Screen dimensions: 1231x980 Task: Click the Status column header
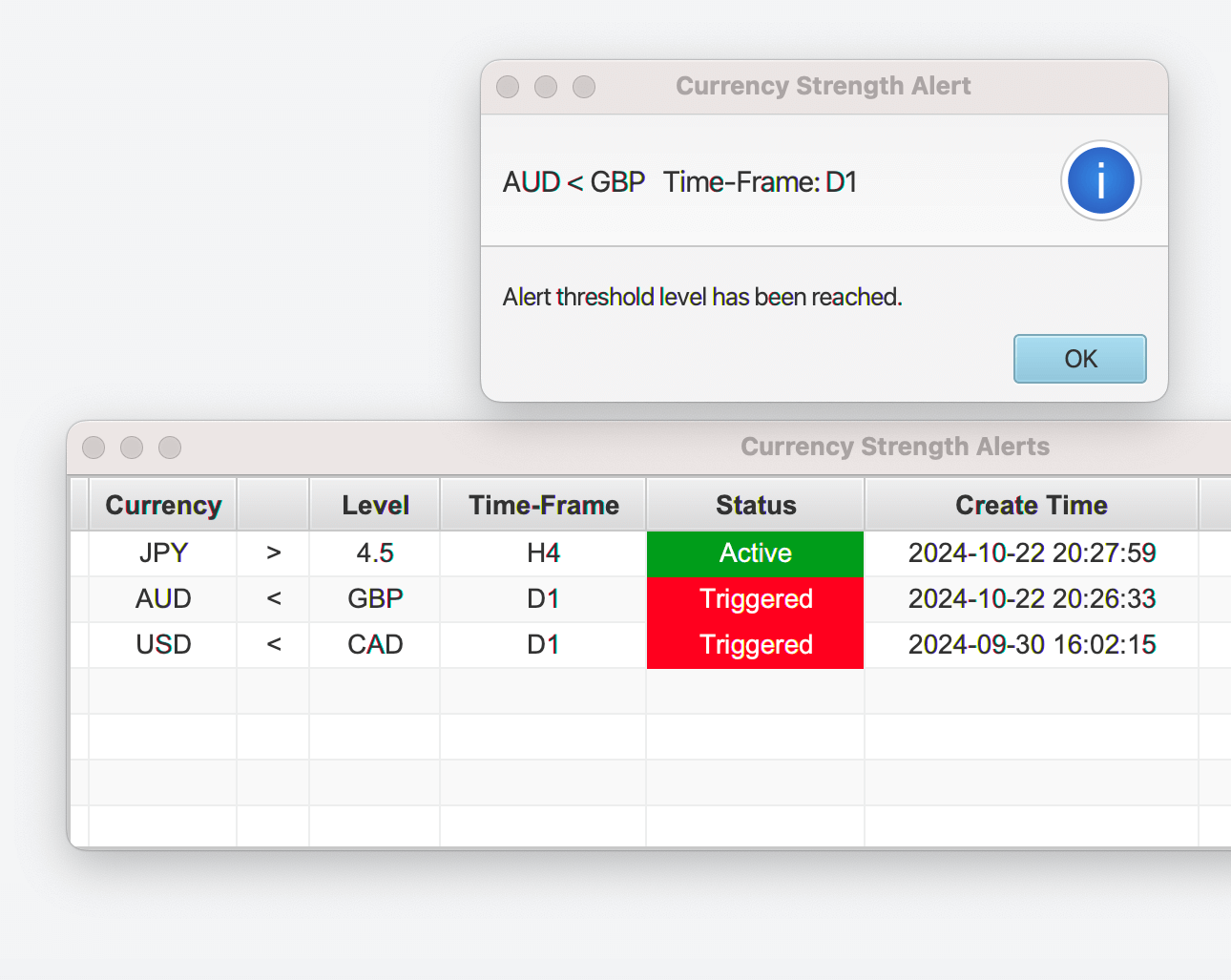tap(755, 505)
